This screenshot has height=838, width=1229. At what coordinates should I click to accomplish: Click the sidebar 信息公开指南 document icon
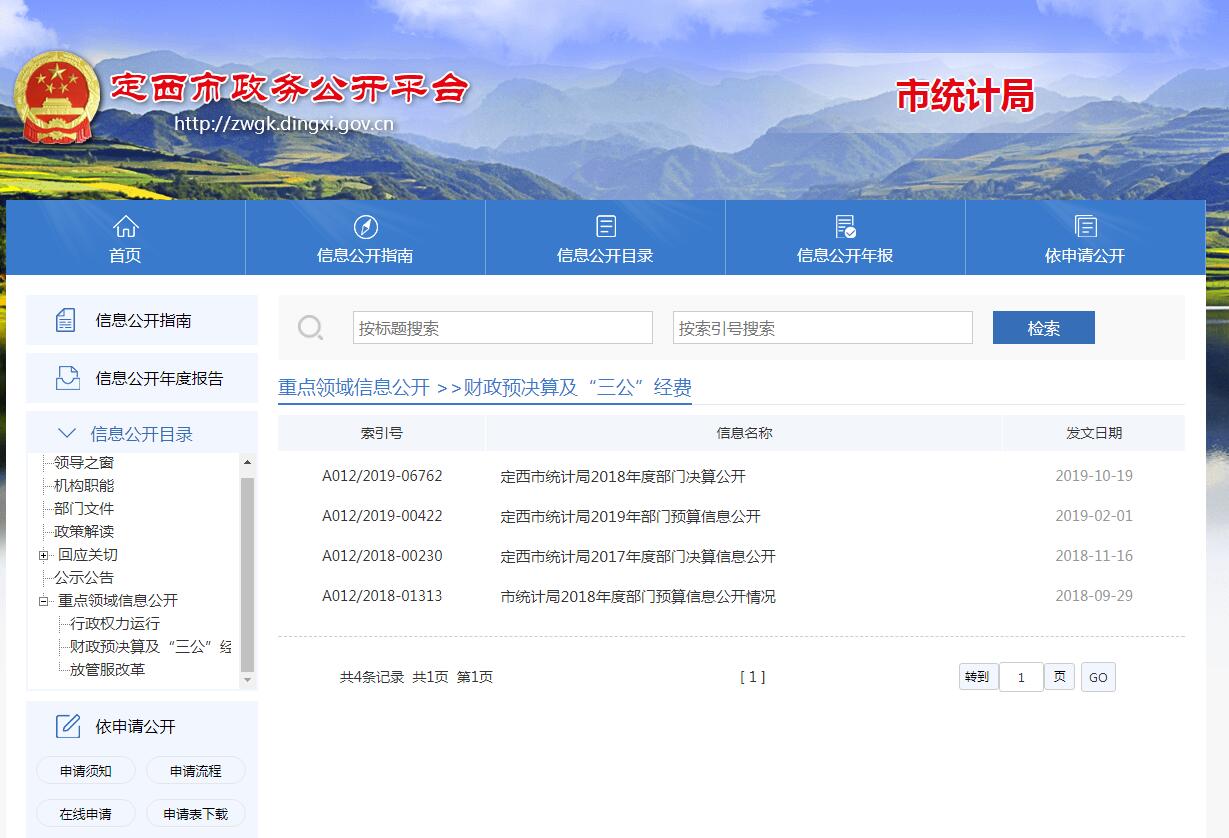click(65, 321)
